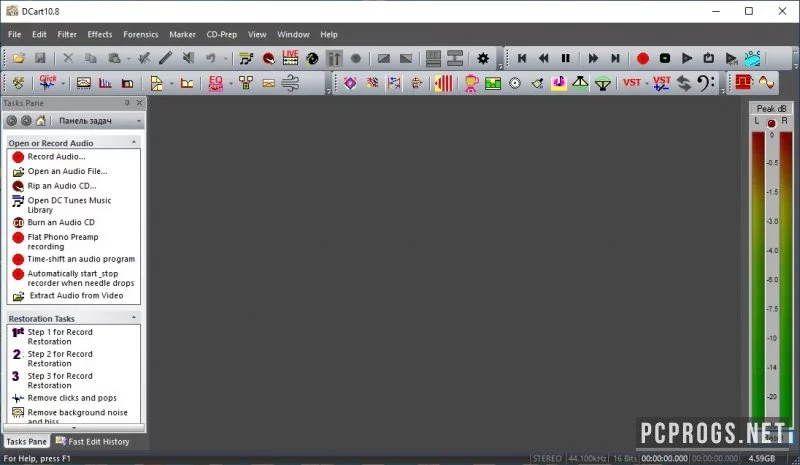
Task: Collapse the Open or Record Audio section
Action: coord(134,142)
